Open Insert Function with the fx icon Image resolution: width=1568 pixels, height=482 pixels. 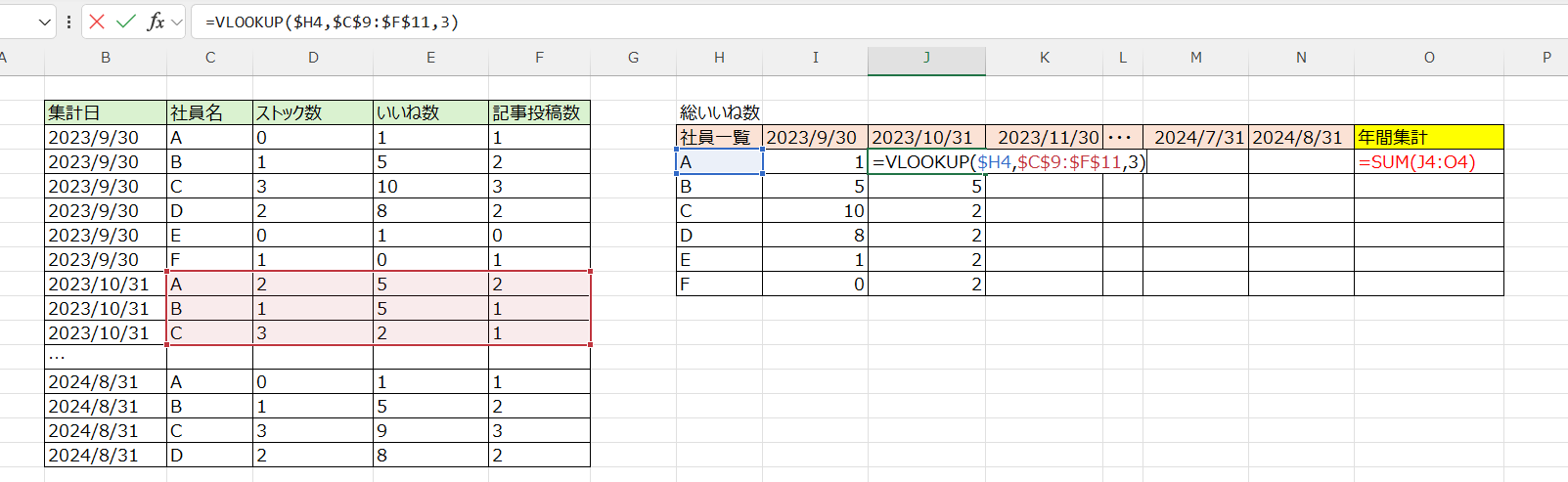(156, 22)
